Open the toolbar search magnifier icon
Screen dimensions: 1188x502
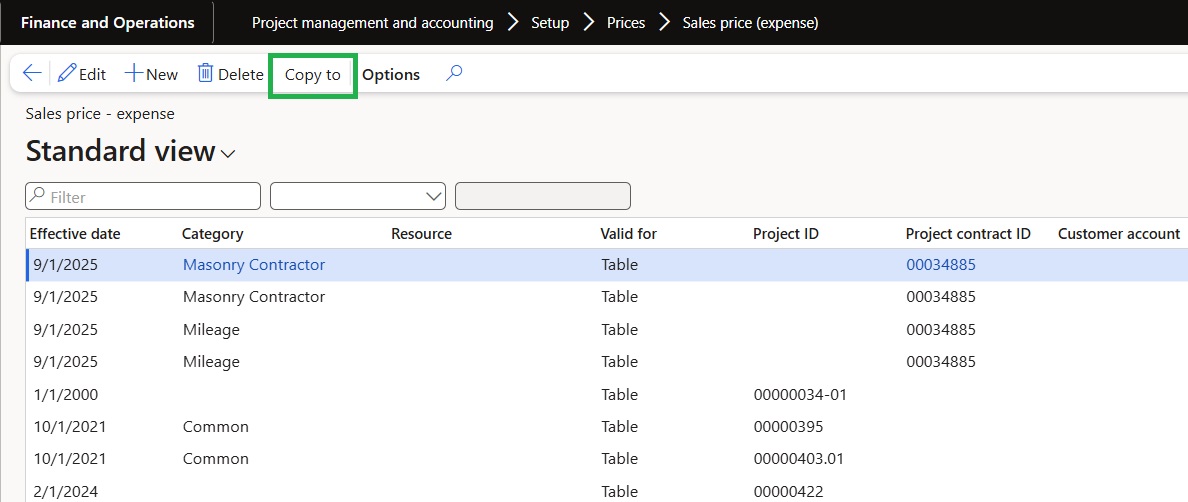454,74
